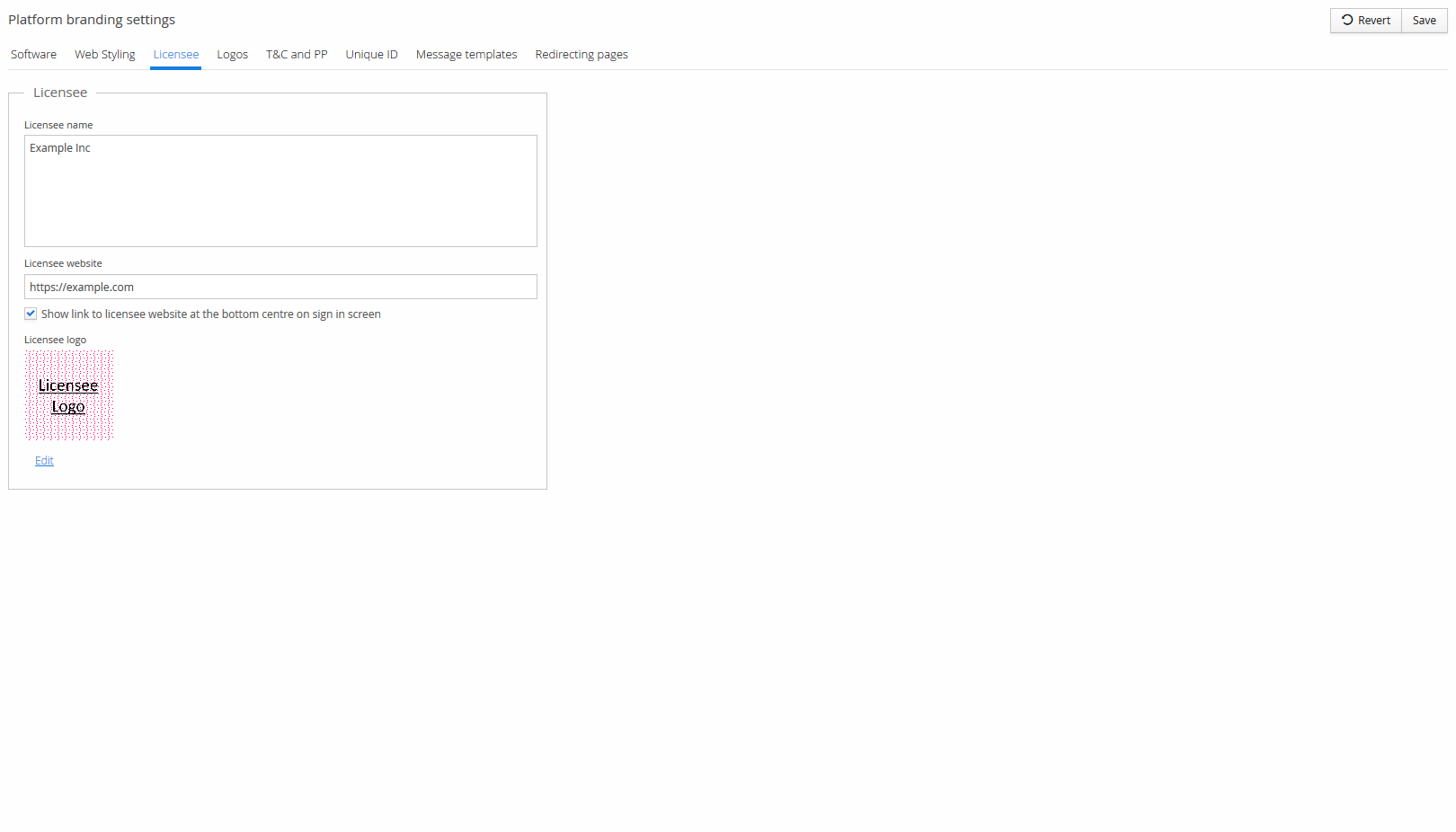
Task: Click the Licensee website field label
Action: pos(63,263)
